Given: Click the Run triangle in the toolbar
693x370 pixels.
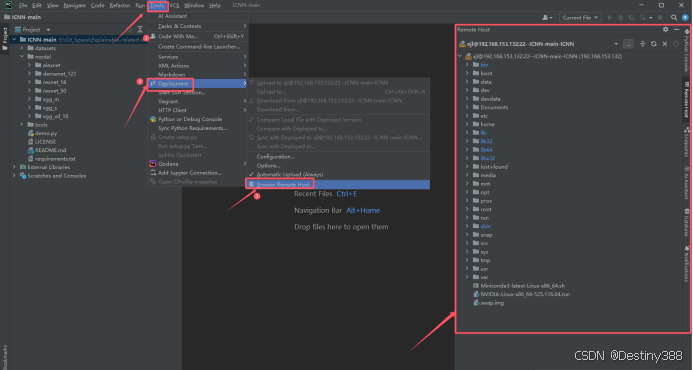Looking at the screenshot, I should coord(610,18).
